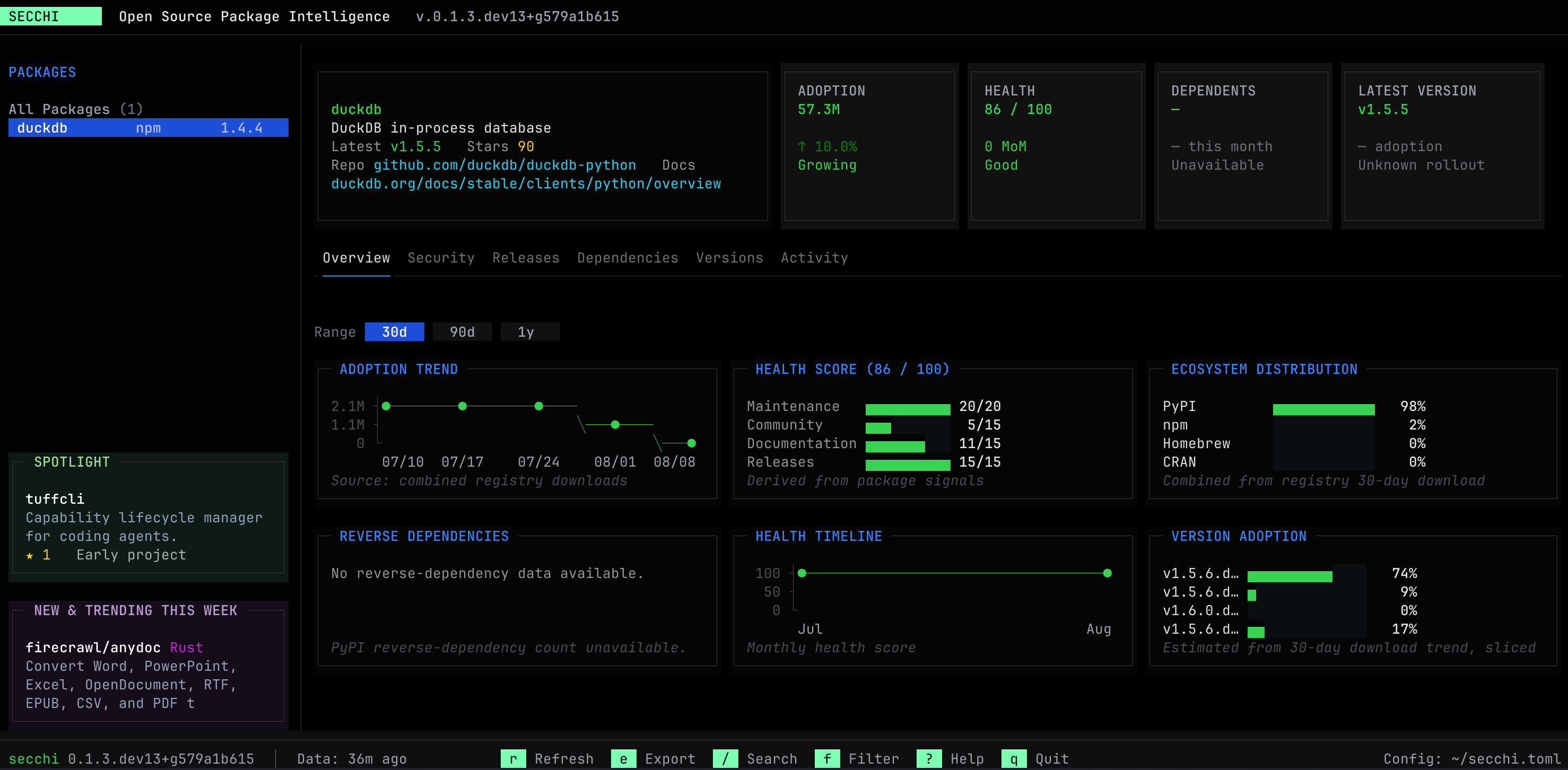Click the '/' Search key badge
Viewport: 1568px width, 770px height.
click(725, 758)
